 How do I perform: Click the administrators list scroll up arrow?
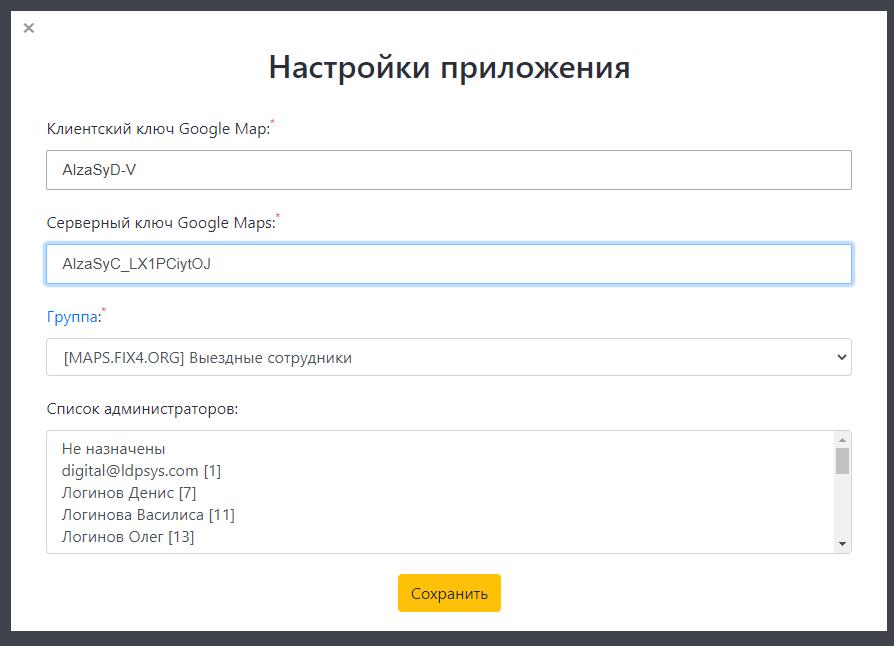[x=842, y=440]
